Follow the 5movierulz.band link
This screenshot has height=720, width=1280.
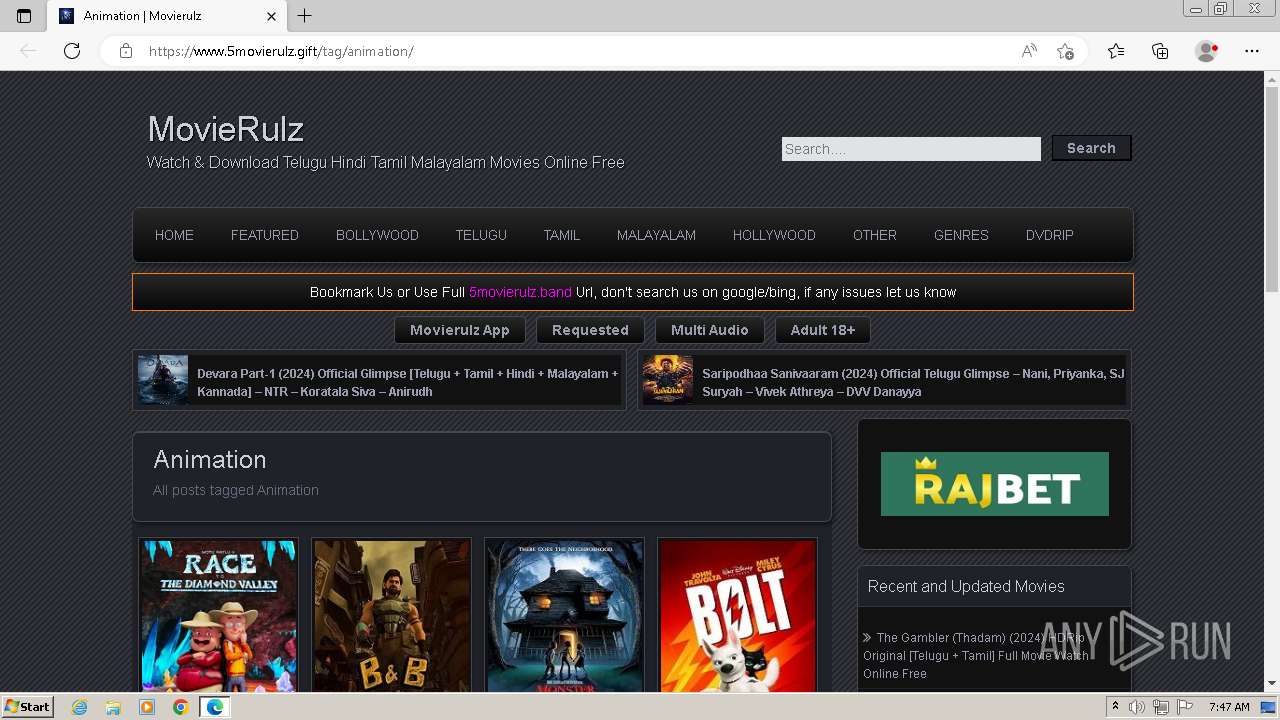pyautogui.click(x=520, y=292)
